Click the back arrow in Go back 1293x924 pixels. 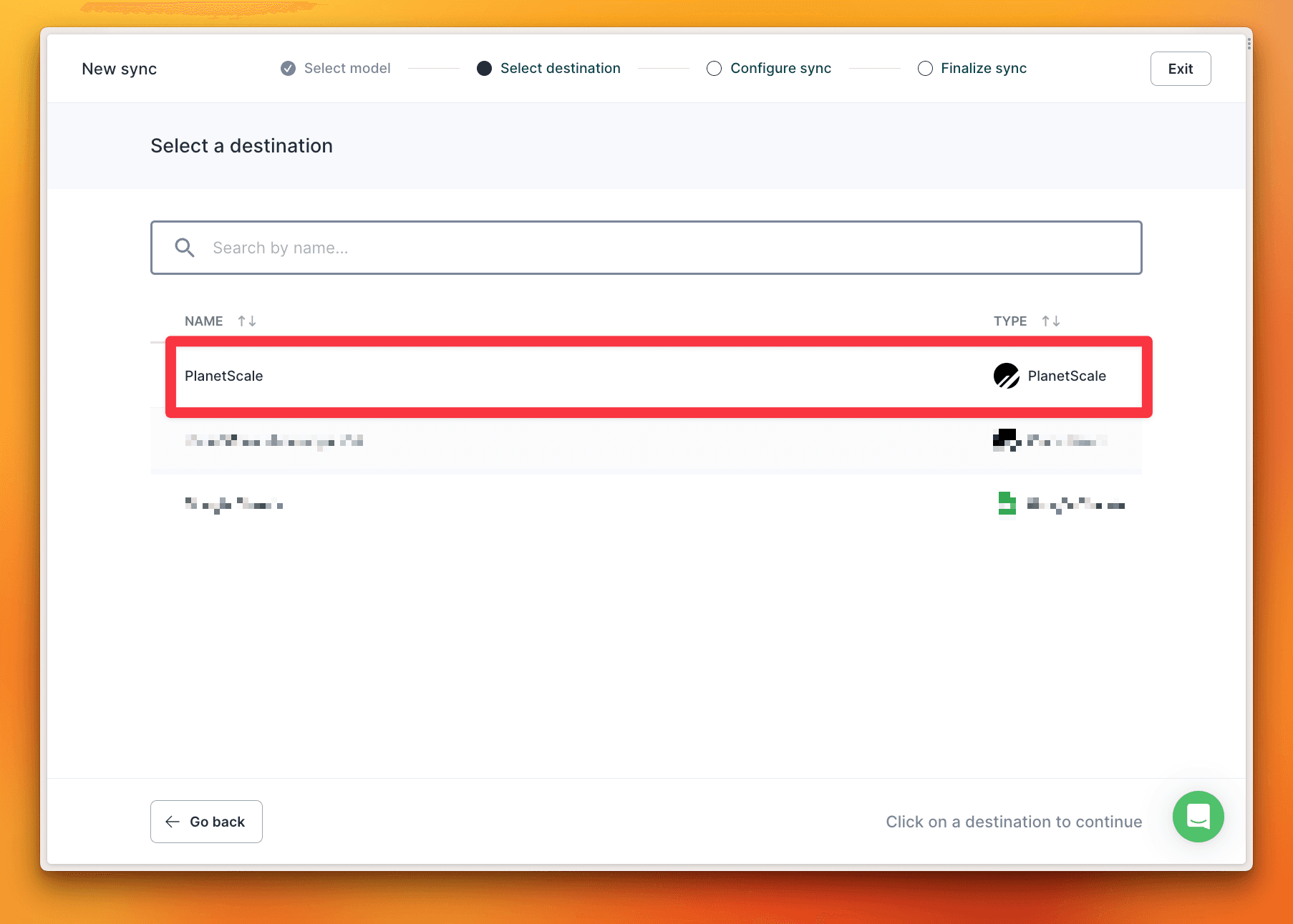coord(173,822)
